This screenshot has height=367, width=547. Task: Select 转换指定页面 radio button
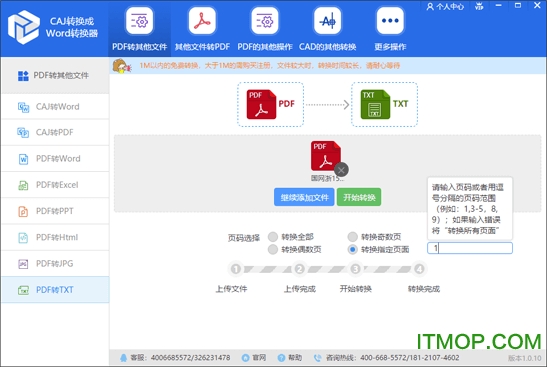click(x=353, y=249)
